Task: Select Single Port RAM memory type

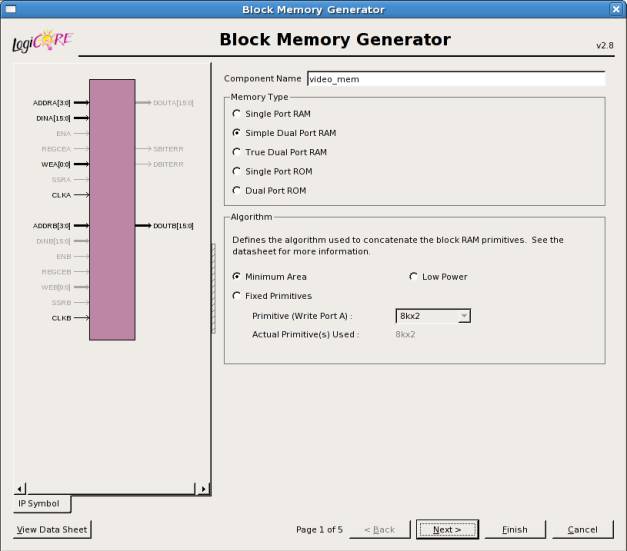Action: (237, 114)
